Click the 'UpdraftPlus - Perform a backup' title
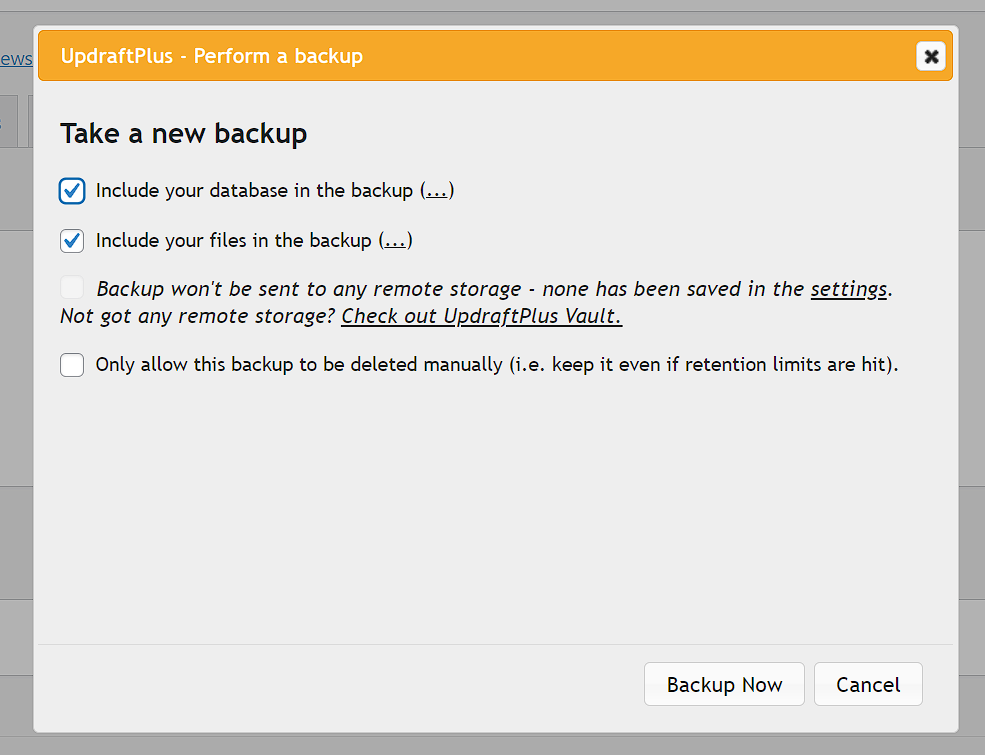 (212, 57)
